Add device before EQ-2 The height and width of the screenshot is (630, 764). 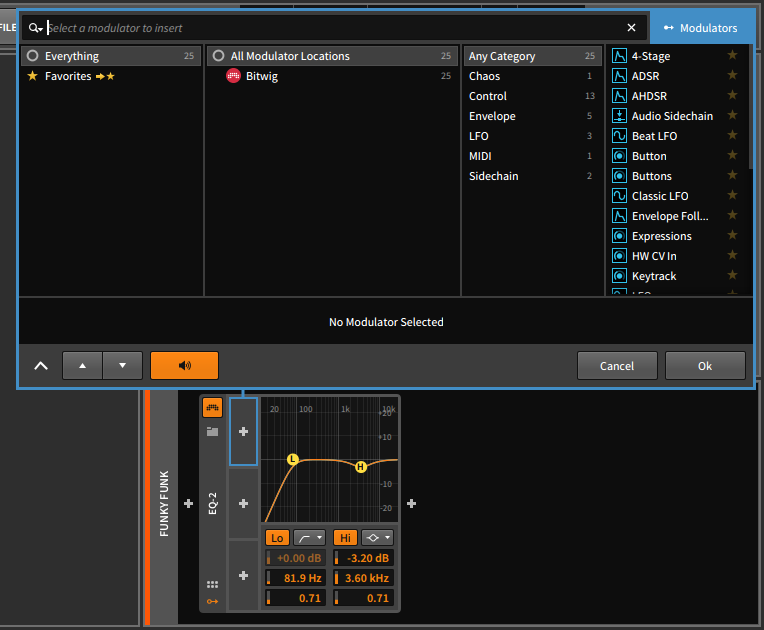point(189,503)
